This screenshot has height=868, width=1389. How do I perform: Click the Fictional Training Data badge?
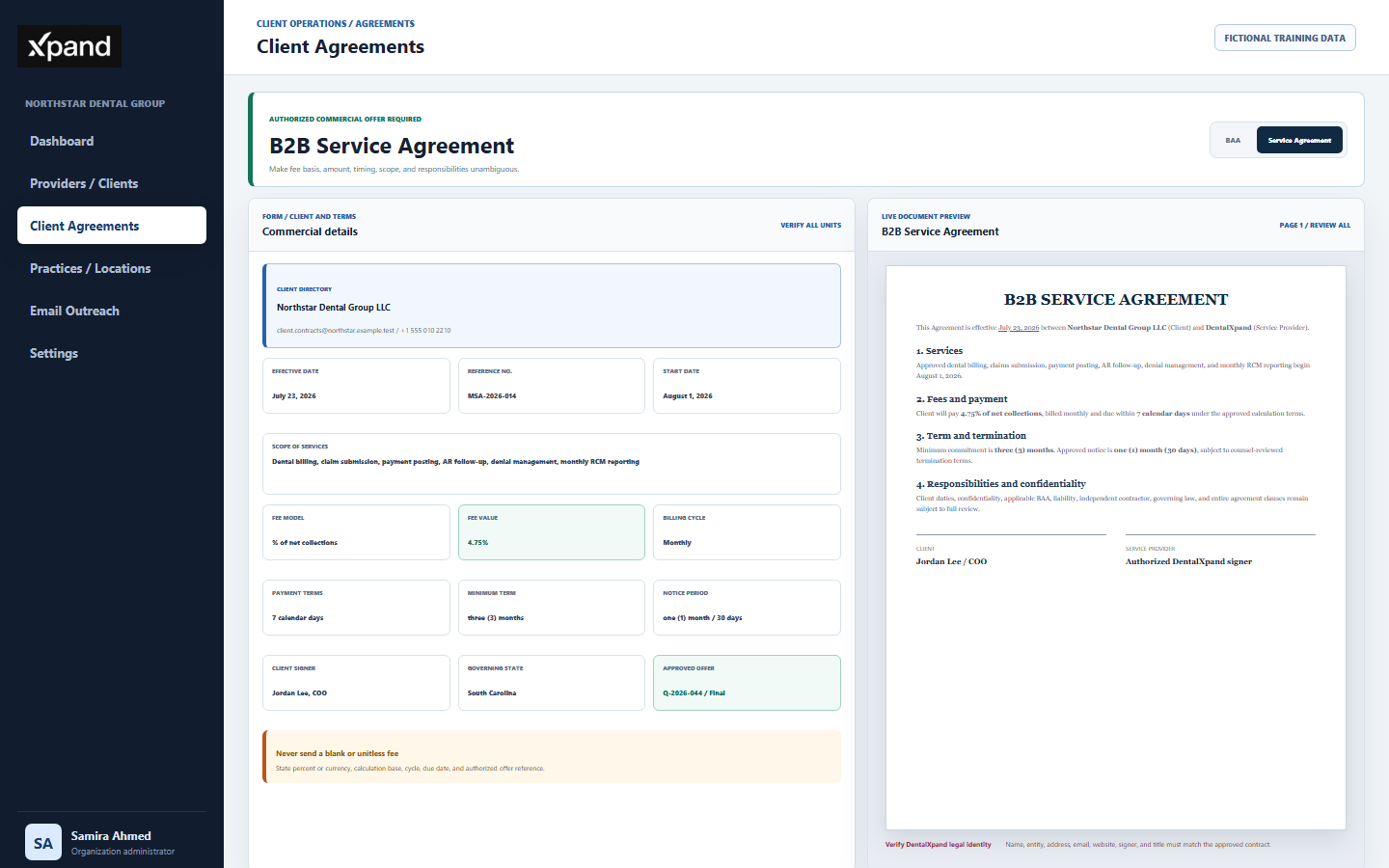(x=1285, y=38)
